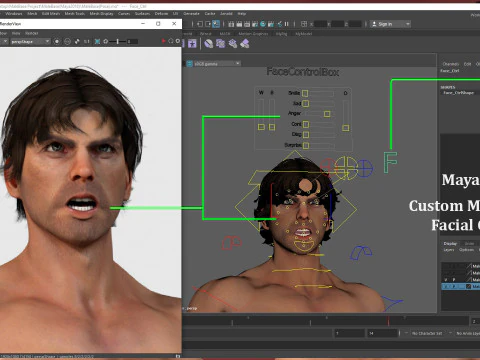Viewport: 480px width, 360px height.
Task: Click the red IPR stop icon in Render View
Action: pyautogui.click(x=164, y=41)
